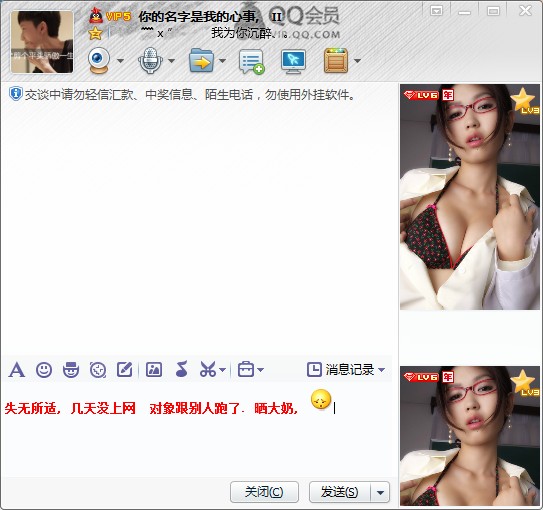Send a picture with image icon
This screenshot has width=543, height=510.
[x=154, y=369]
